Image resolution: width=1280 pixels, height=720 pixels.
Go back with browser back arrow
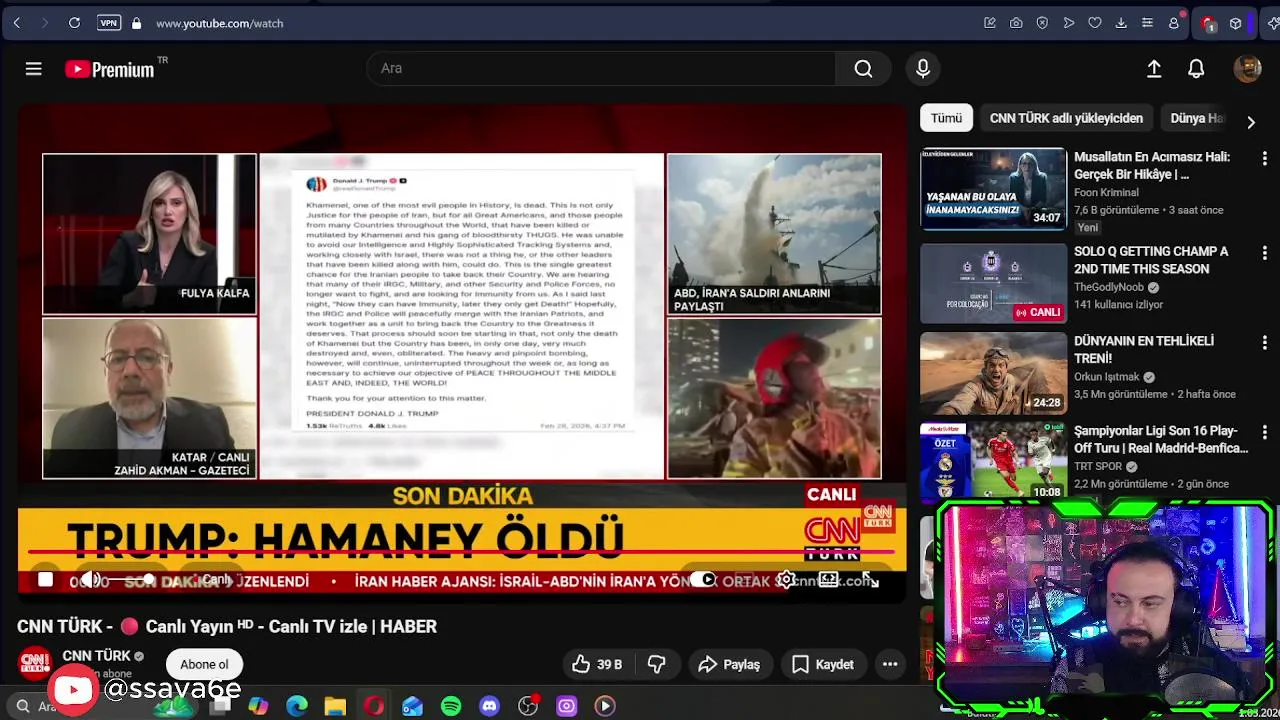[17, 23]
